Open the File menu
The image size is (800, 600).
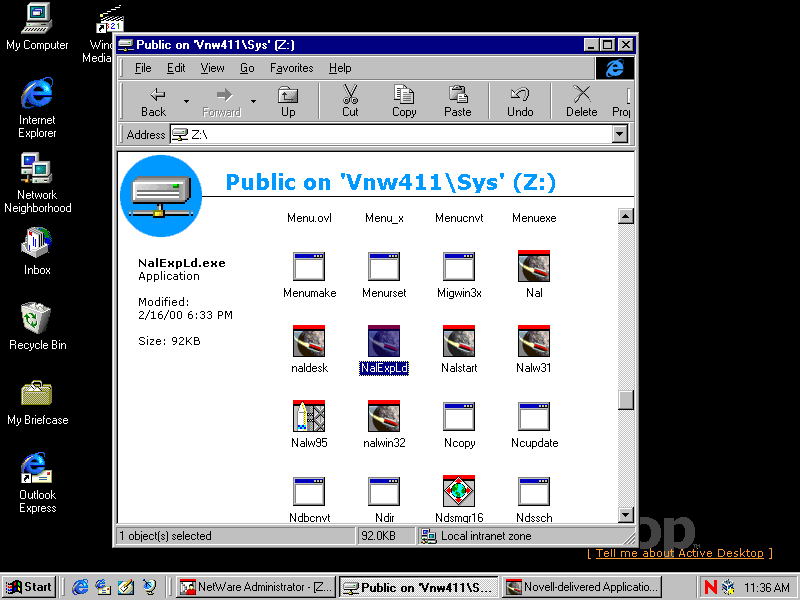pos(143,68)
